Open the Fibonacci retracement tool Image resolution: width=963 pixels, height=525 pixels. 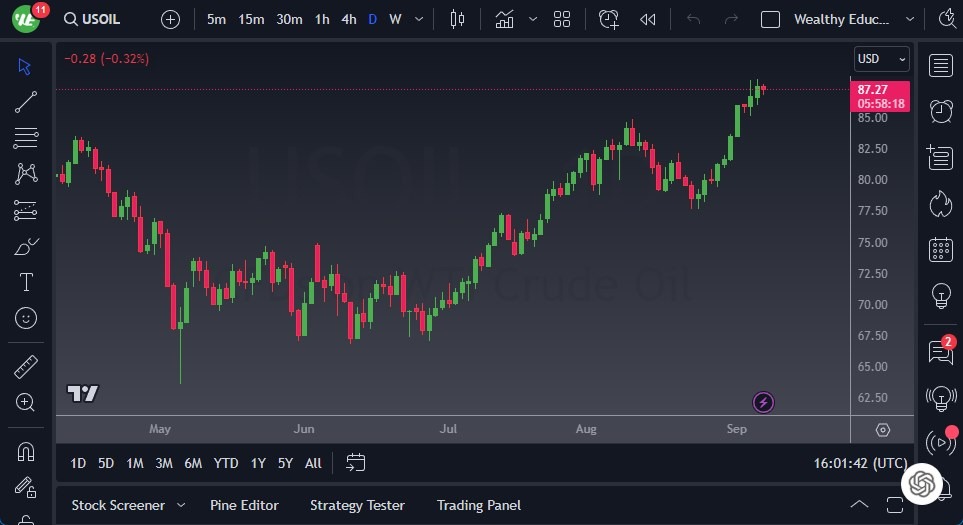click(26, 137)
